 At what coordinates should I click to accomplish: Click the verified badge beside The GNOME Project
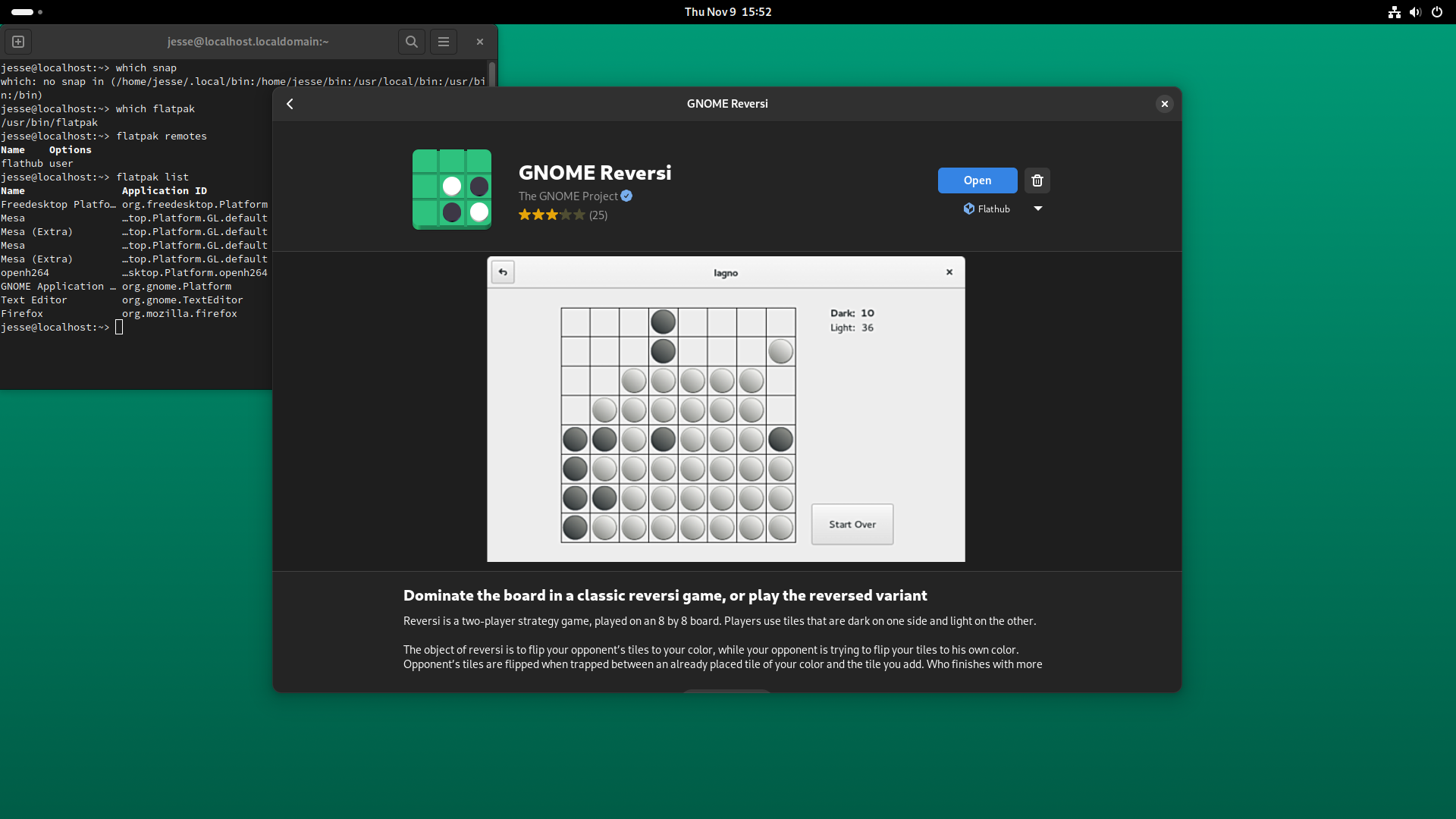coord(626,196)
